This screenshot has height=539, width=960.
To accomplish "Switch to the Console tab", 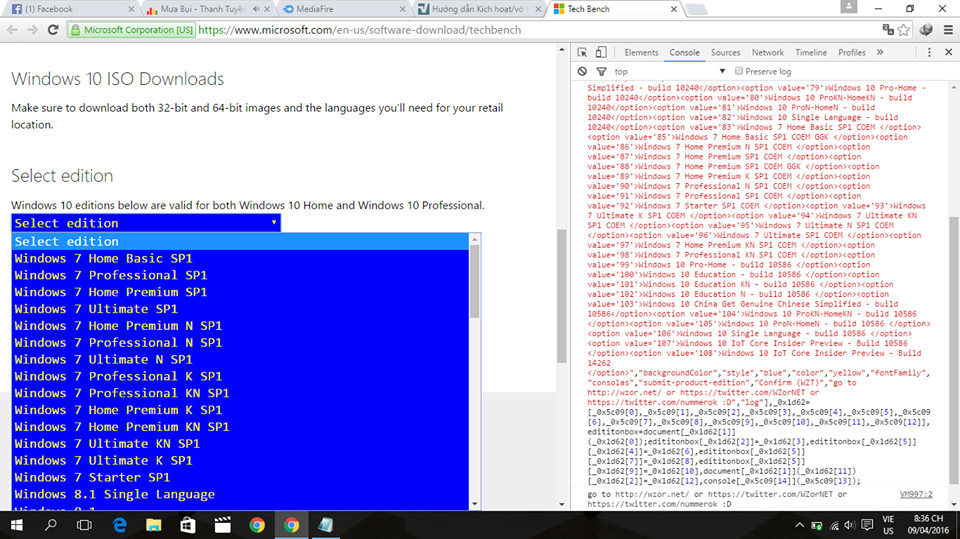I will pyautogui.click(x=684, y=53).
